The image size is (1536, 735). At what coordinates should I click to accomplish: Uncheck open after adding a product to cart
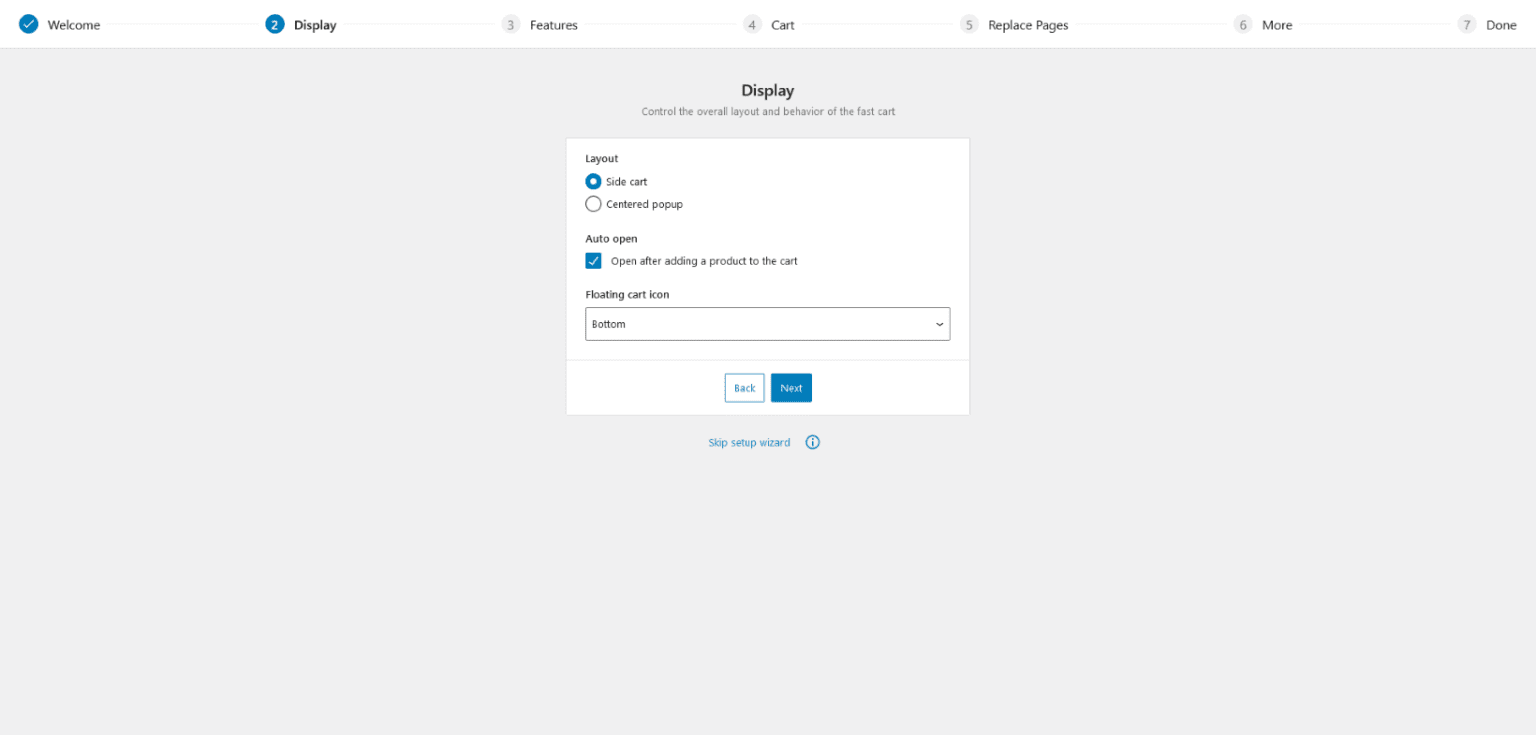tap(593, 260)
